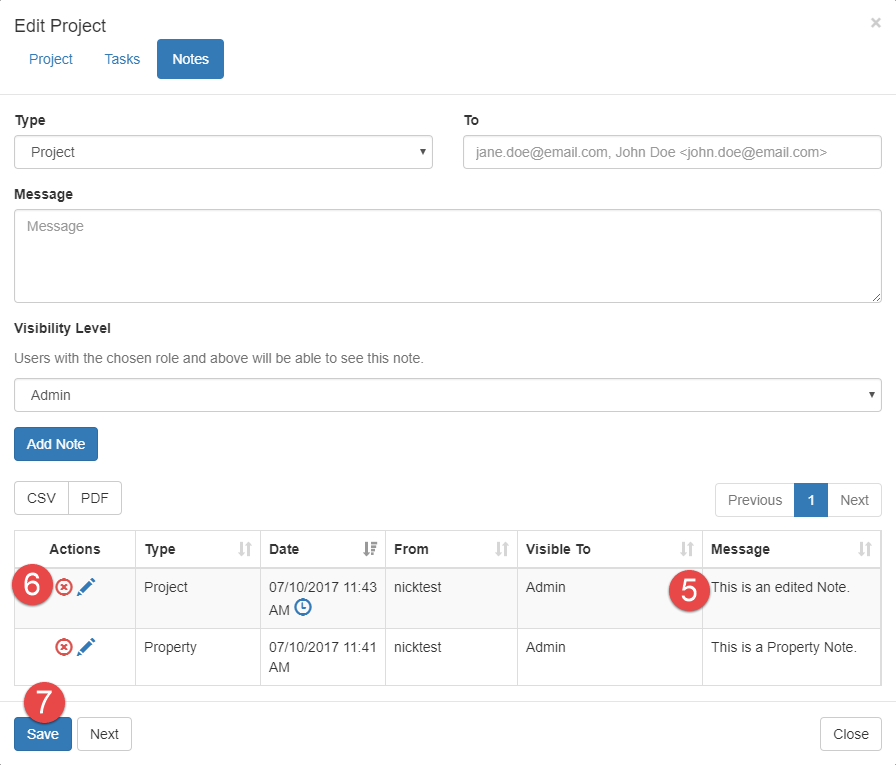The width and height of the screenshot is (896, 765).
Task: Edit the Project note with pencil icon
Action: point(86,588)
